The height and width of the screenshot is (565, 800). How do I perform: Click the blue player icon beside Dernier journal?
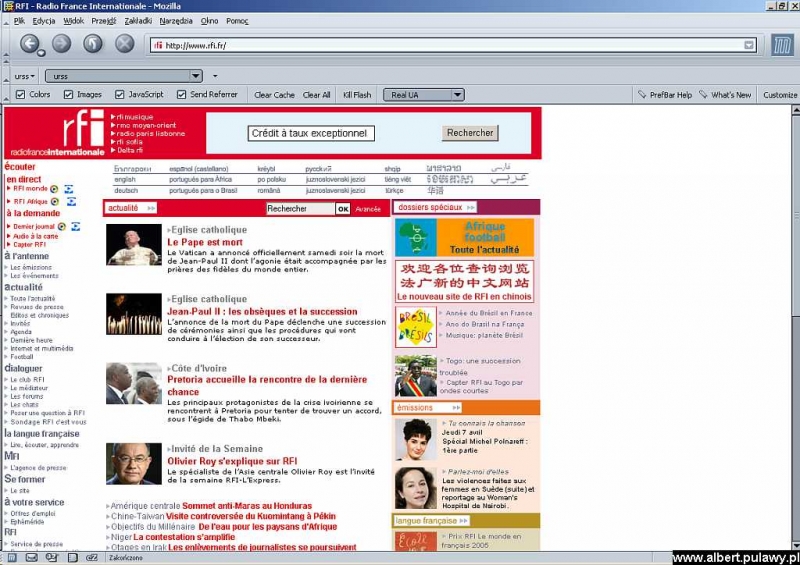click(x=76, y=226)
